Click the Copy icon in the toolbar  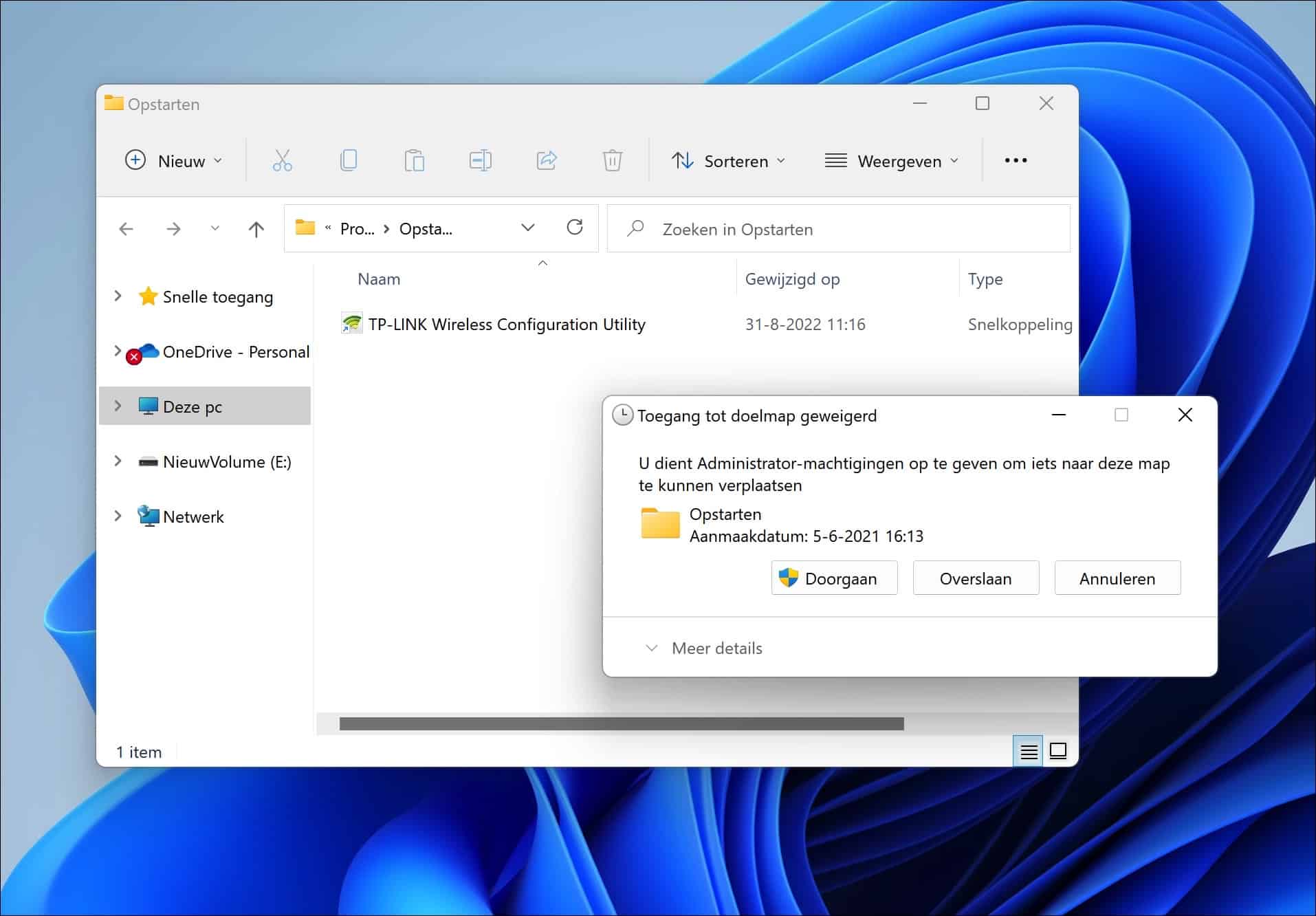(x=348, y=160)
